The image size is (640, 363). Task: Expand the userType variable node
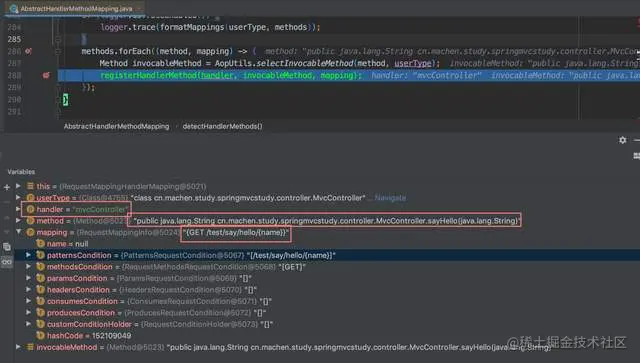(18, 197)
